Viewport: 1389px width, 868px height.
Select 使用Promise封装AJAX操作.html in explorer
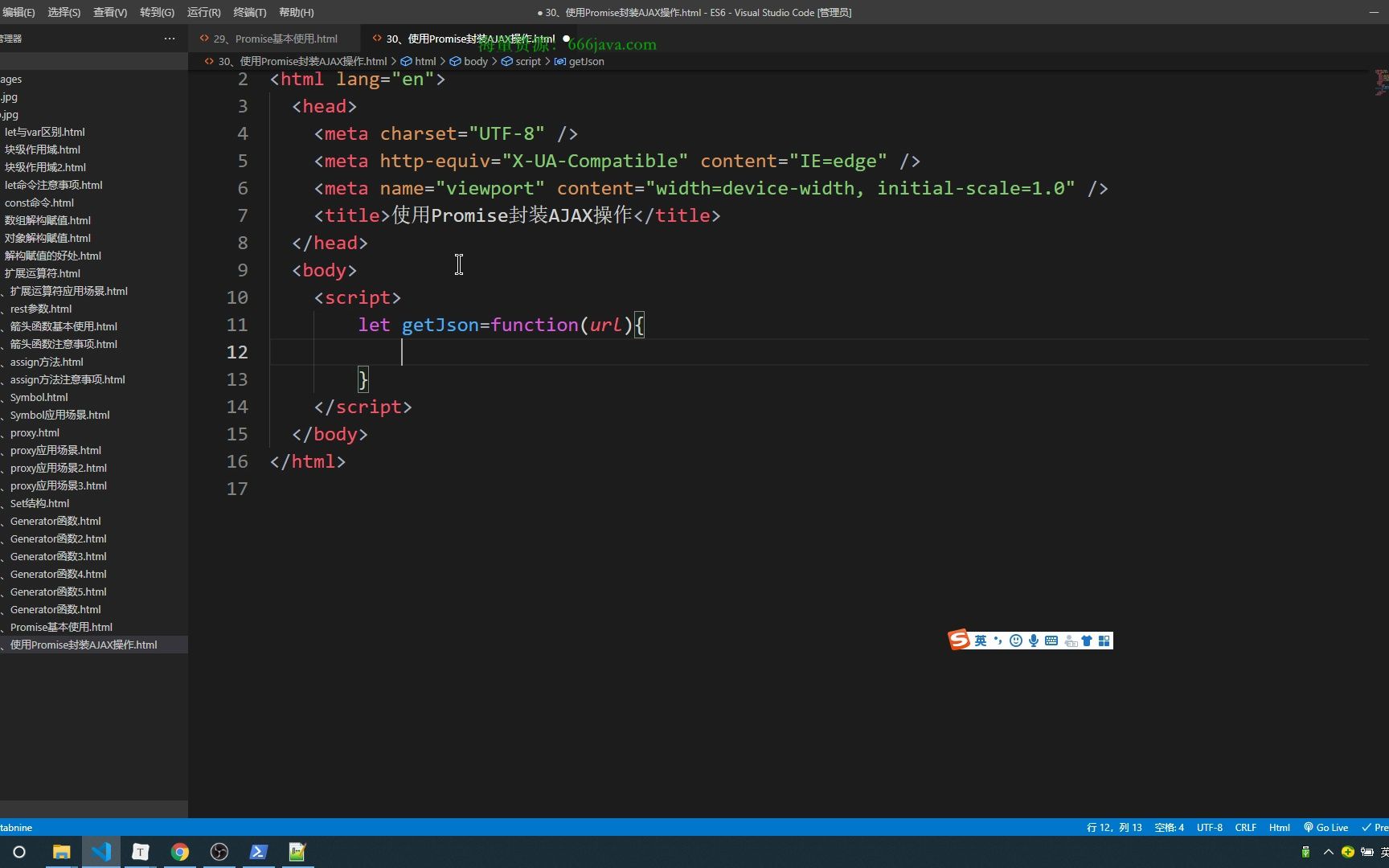pyautogui.click(x=94, y=645)
